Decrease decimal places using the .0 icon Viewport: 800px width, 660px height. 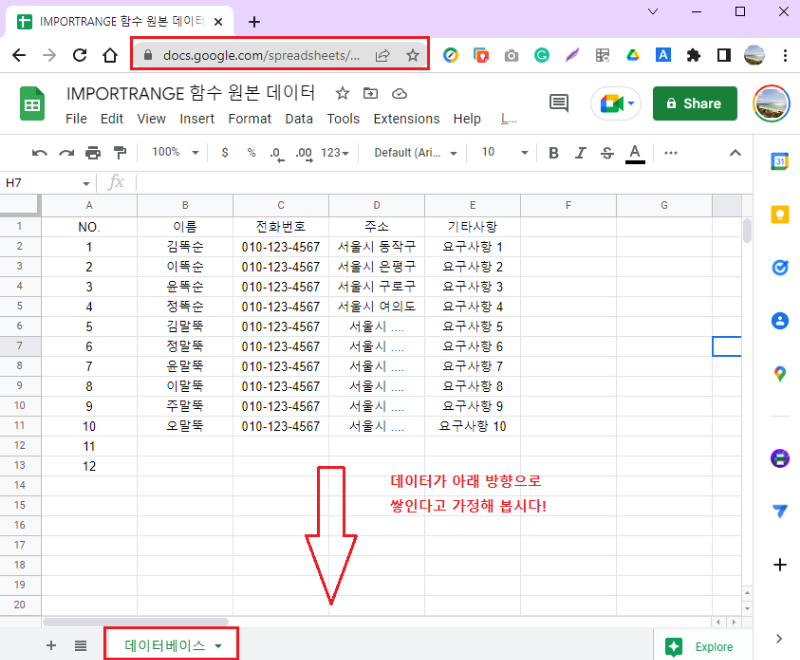click(276, 153)
